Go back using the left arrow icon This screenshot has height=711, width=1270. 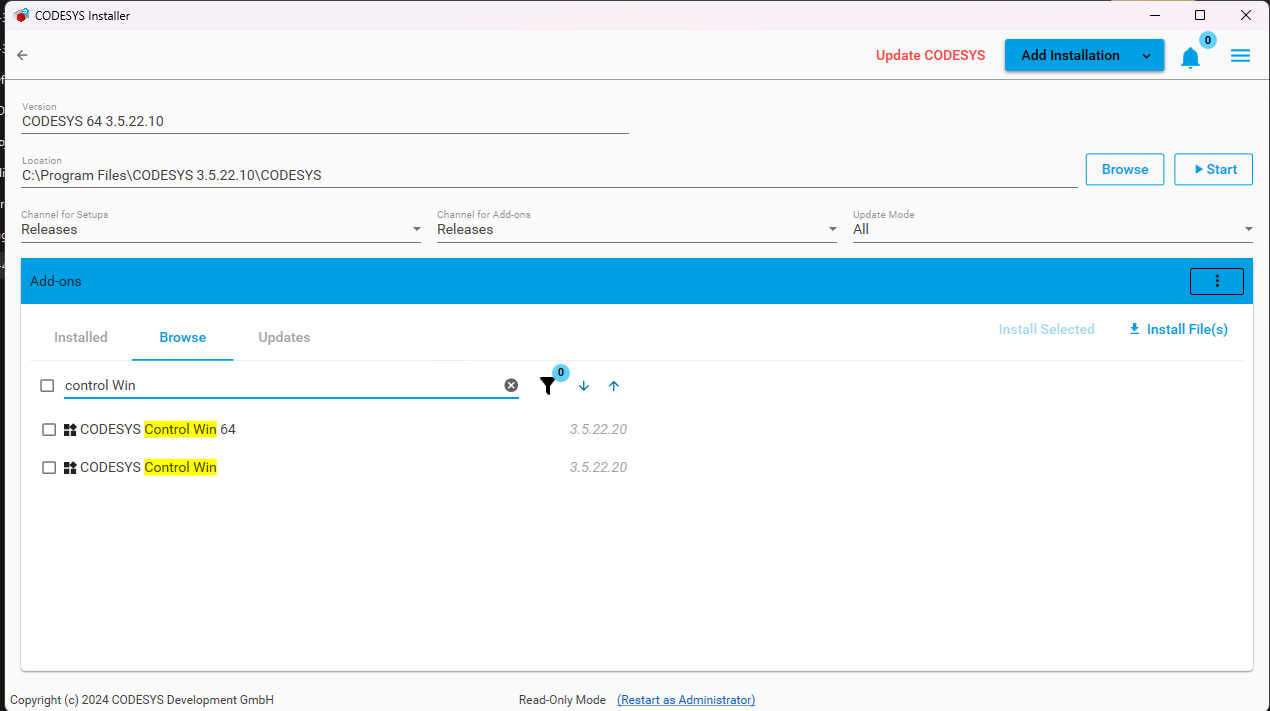pos(22,55)
